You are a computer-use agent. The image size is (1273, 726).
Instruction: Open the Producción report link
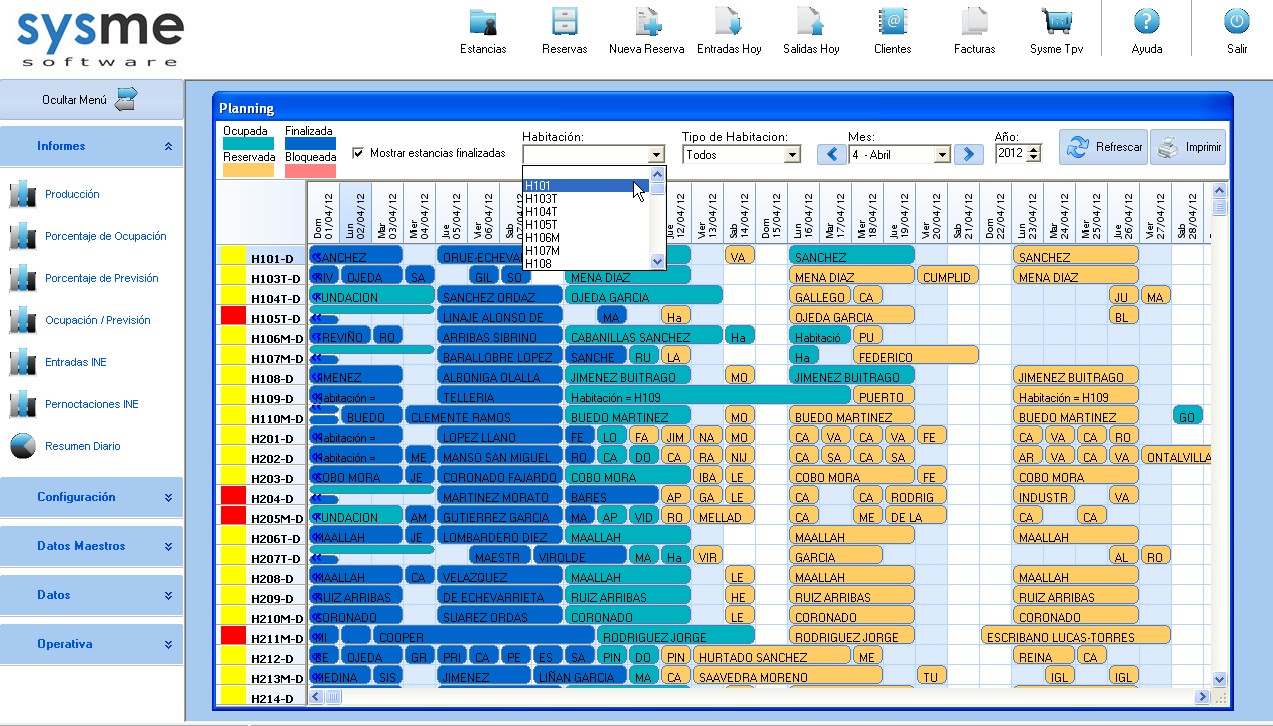[72, 195]
